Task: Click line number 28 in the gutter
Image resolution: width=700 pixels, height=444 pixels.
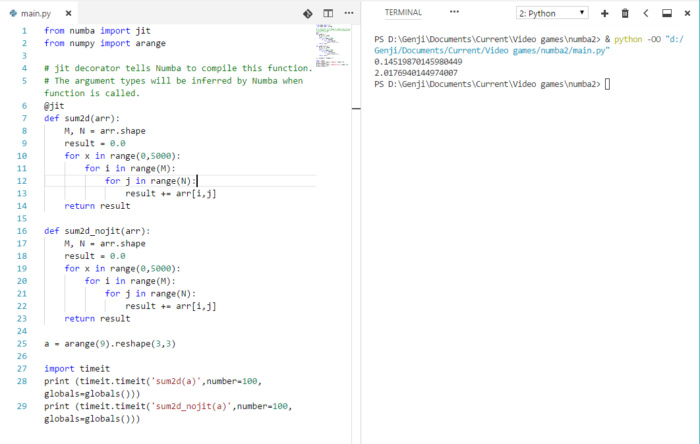Action: point(22,381)
